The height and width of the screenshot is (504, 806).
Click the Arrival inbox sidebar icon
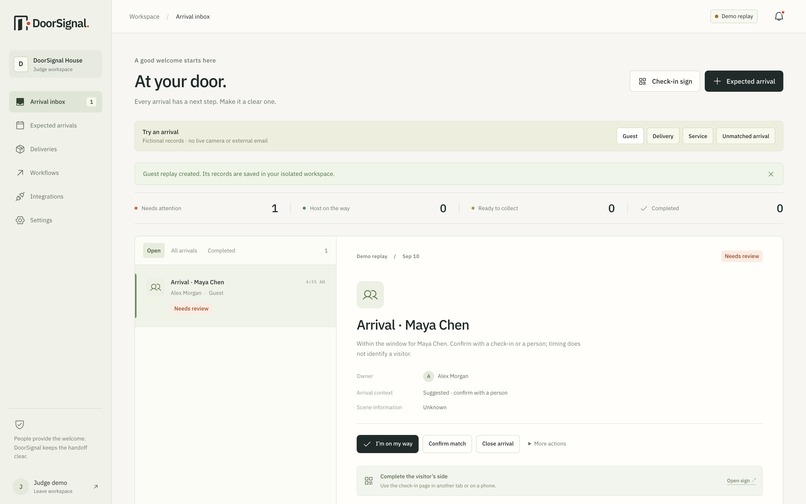pos(20,102)
